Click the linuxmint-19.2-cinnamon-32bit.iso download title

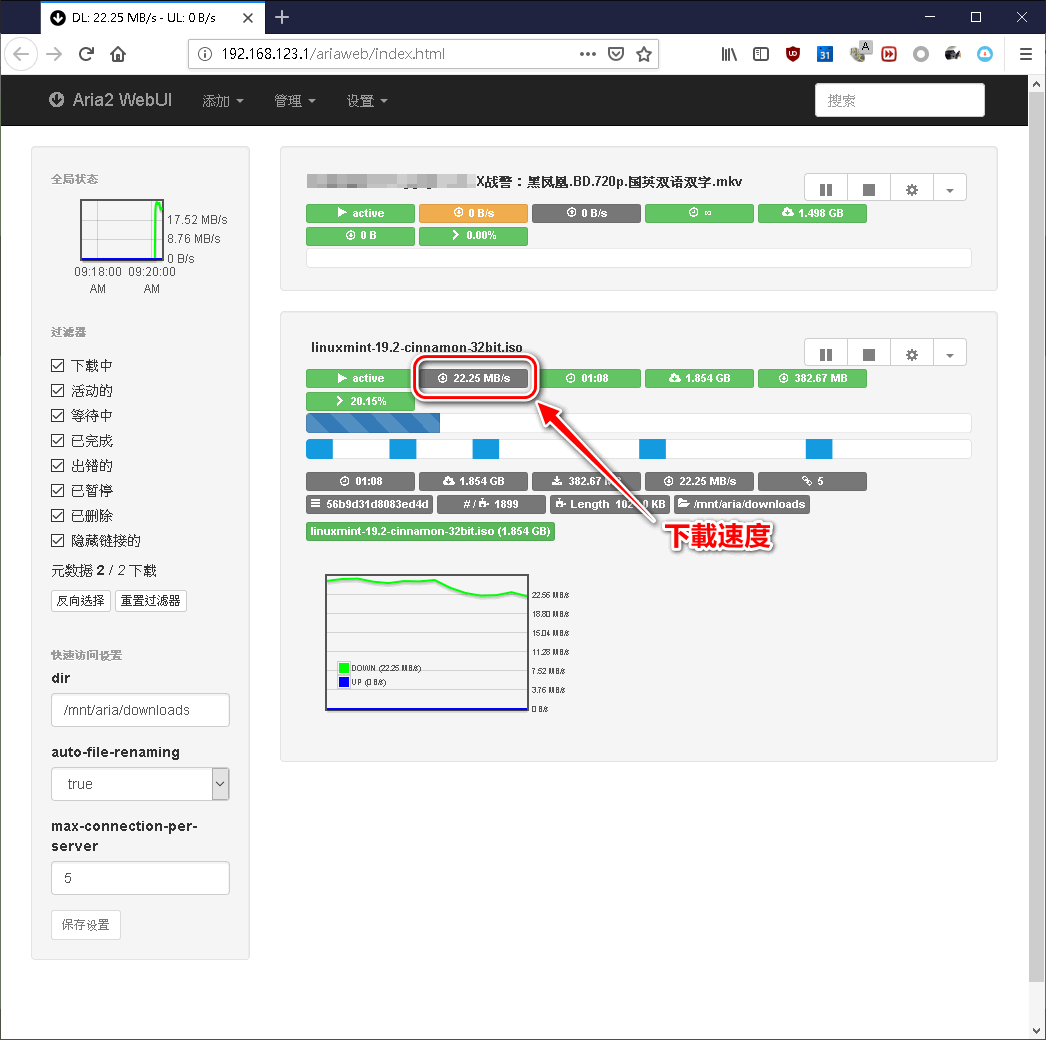click(417, 348)
